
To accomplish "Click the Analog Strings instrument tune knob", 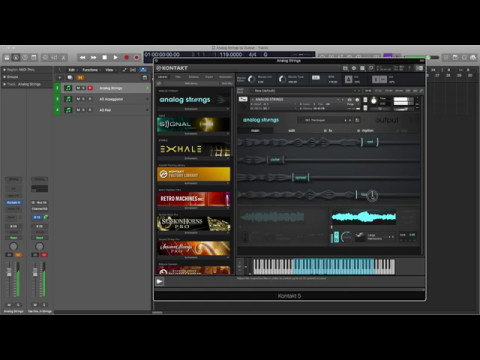I will click(x=374, y=100).
